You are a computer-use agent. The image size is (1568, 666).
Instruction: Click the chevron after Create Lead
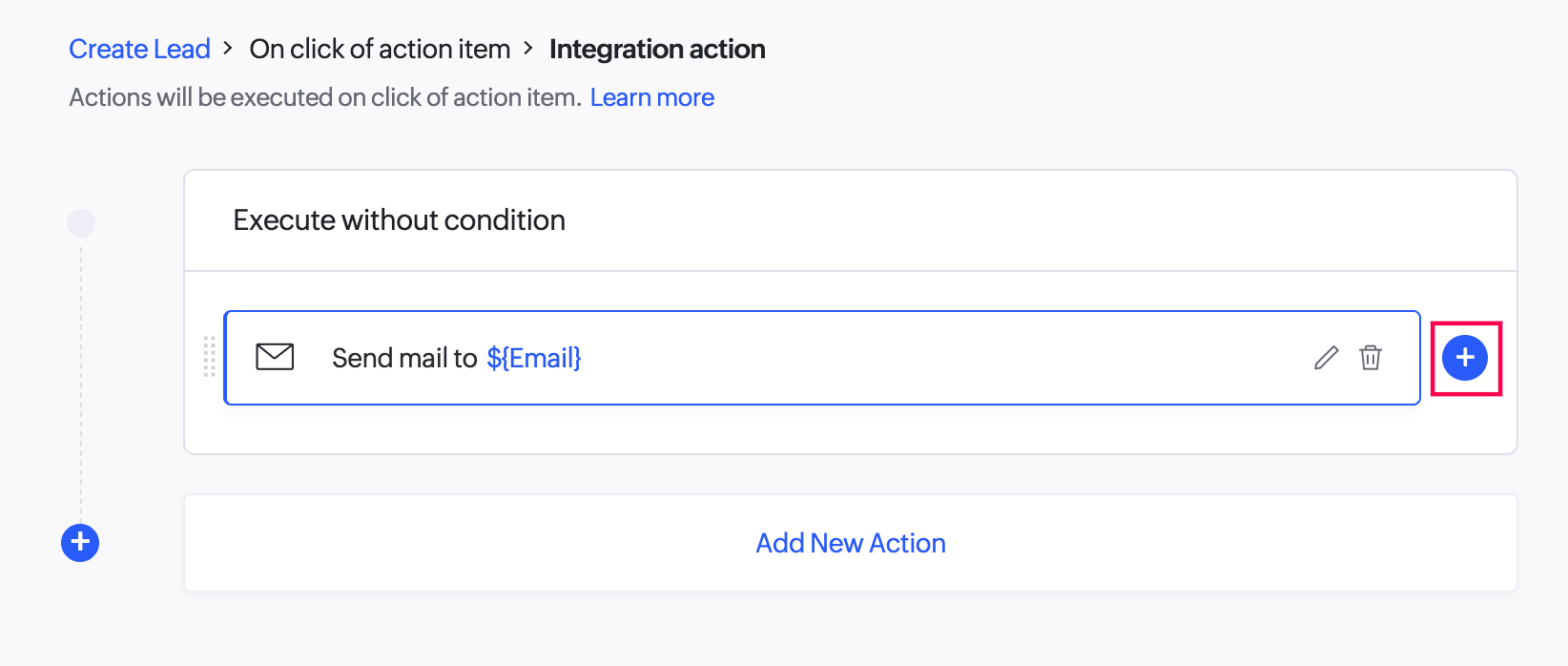coord(228,48)
